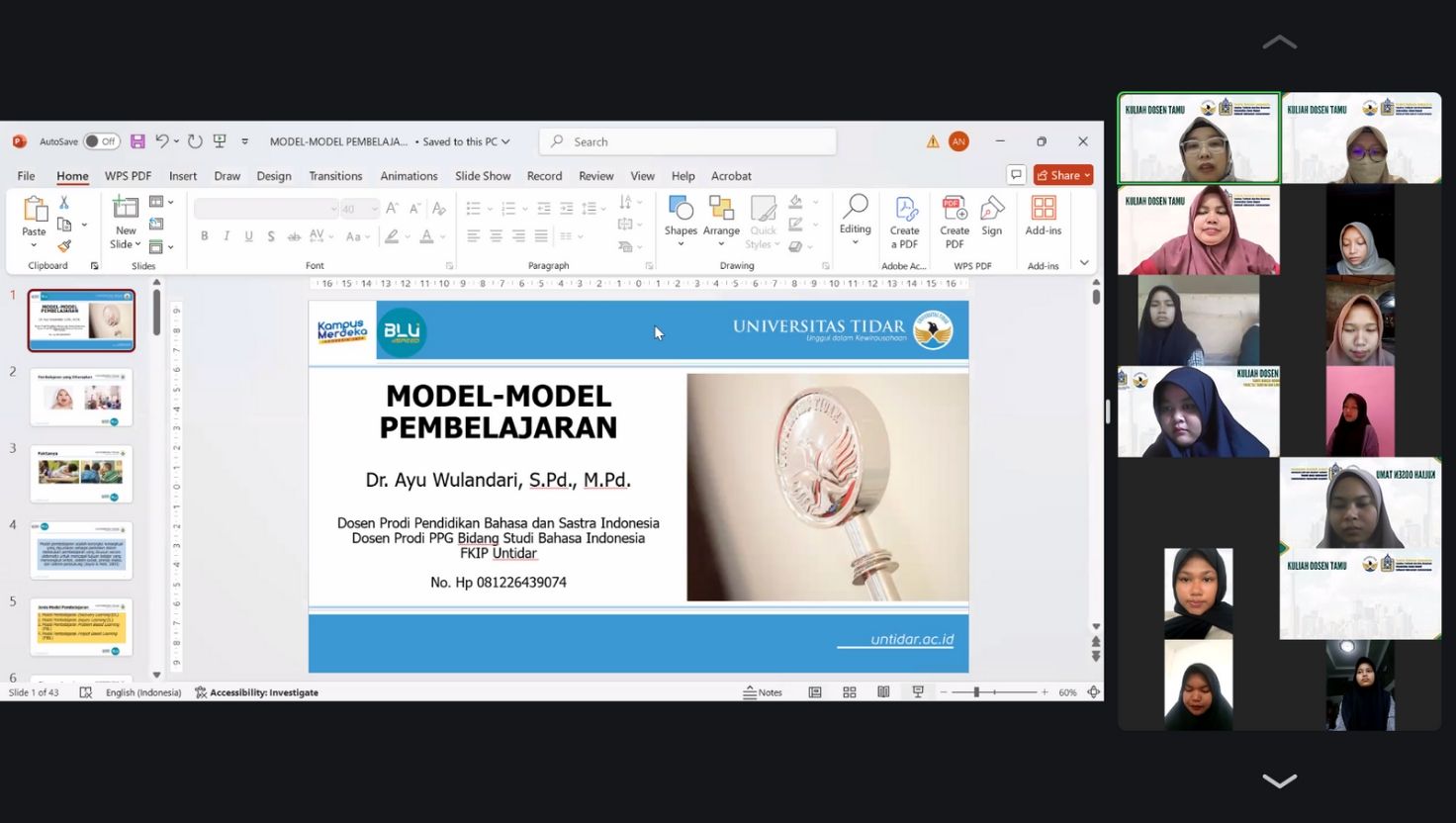Click the zoom slider handle
This screenshot has height=823, width=1456.
coord(976,692)
